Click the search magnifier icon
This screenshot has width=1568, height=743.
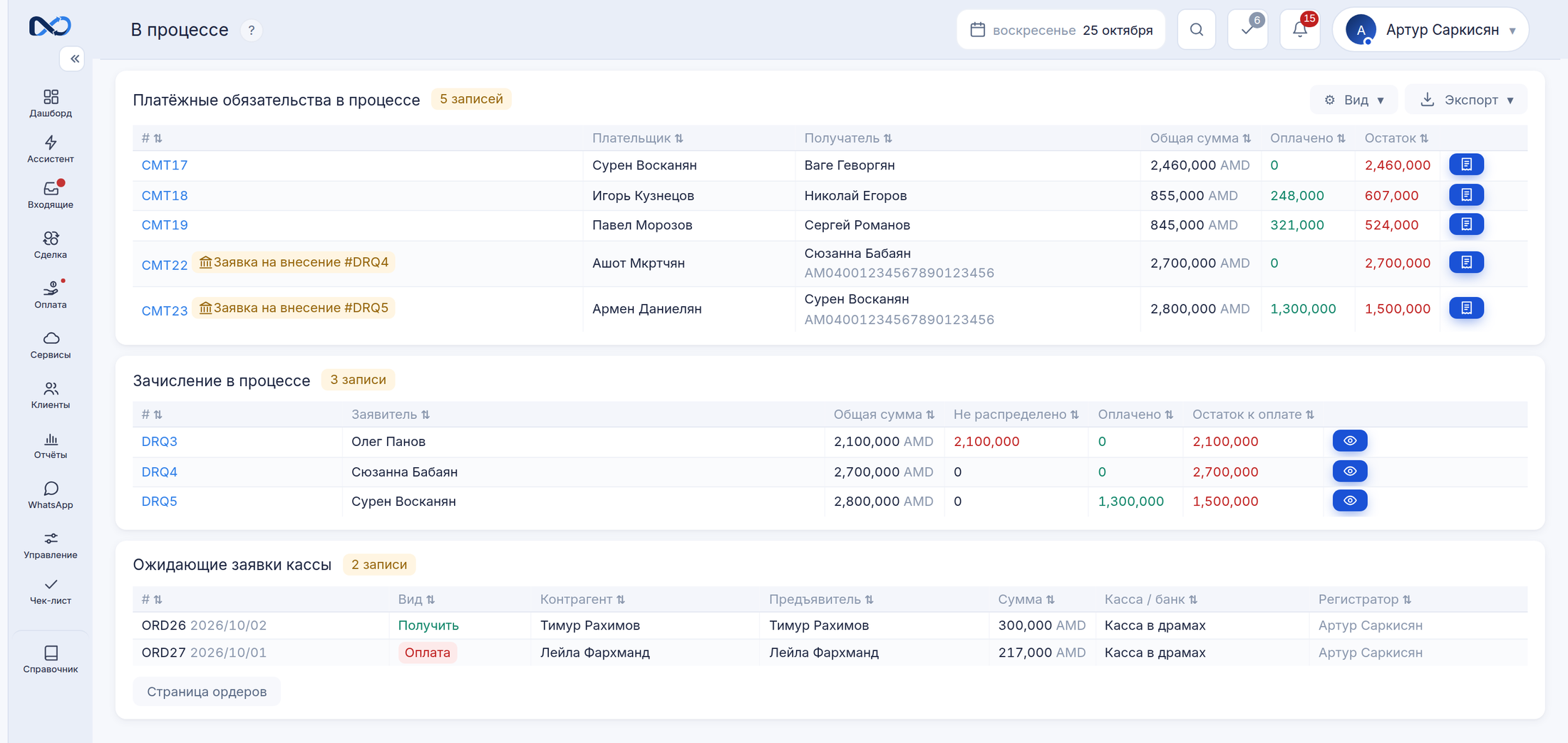click(1197, 30)
